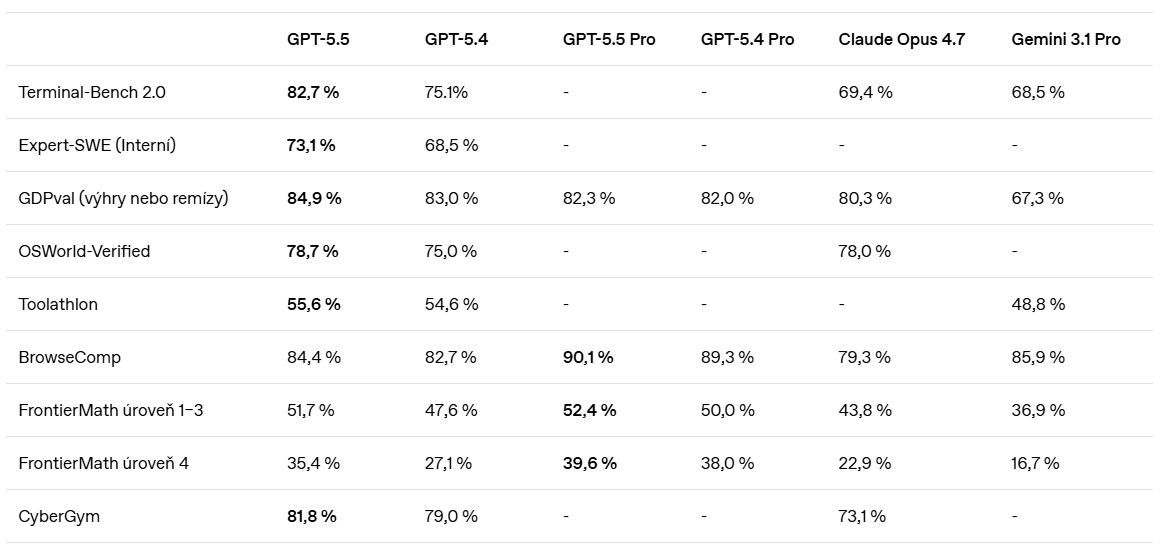The height and width of the screenshot is (554, 1161).
Task: Click the Expert-SWE (Interní) row label
Action: (97, 145)
